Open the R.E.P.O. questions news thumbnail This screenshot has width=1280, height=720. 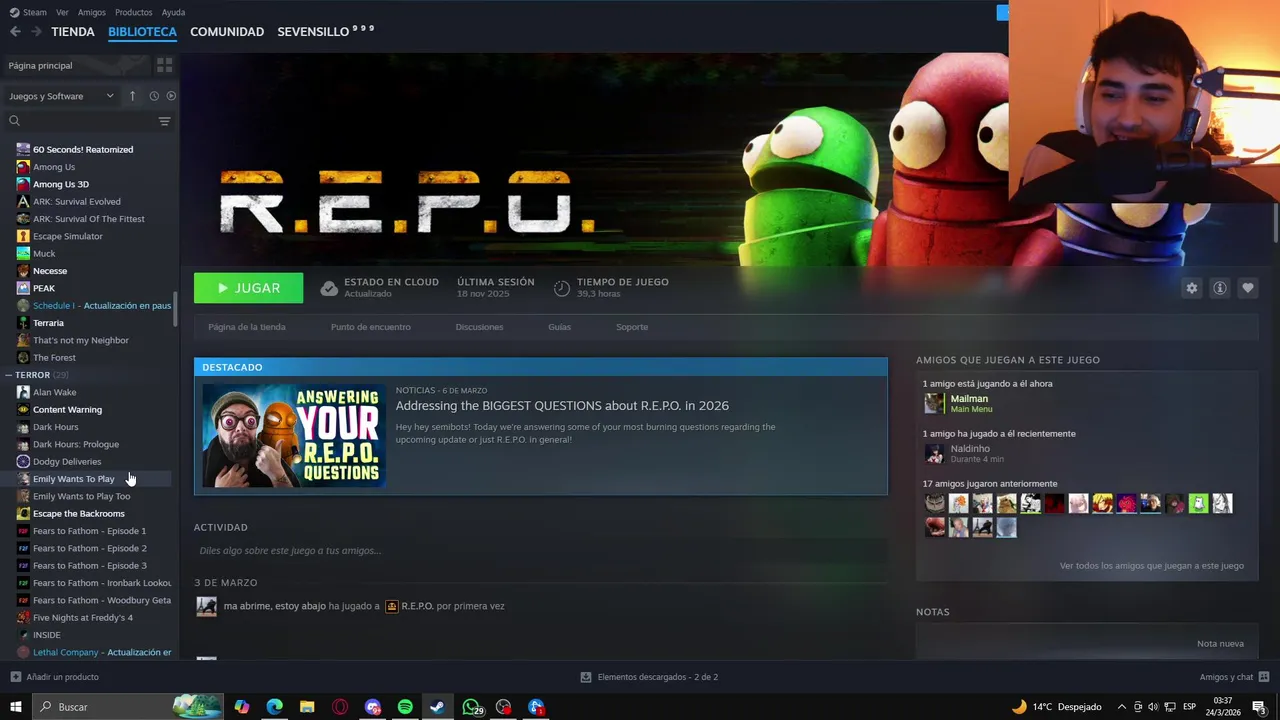(x=294, y=436)
